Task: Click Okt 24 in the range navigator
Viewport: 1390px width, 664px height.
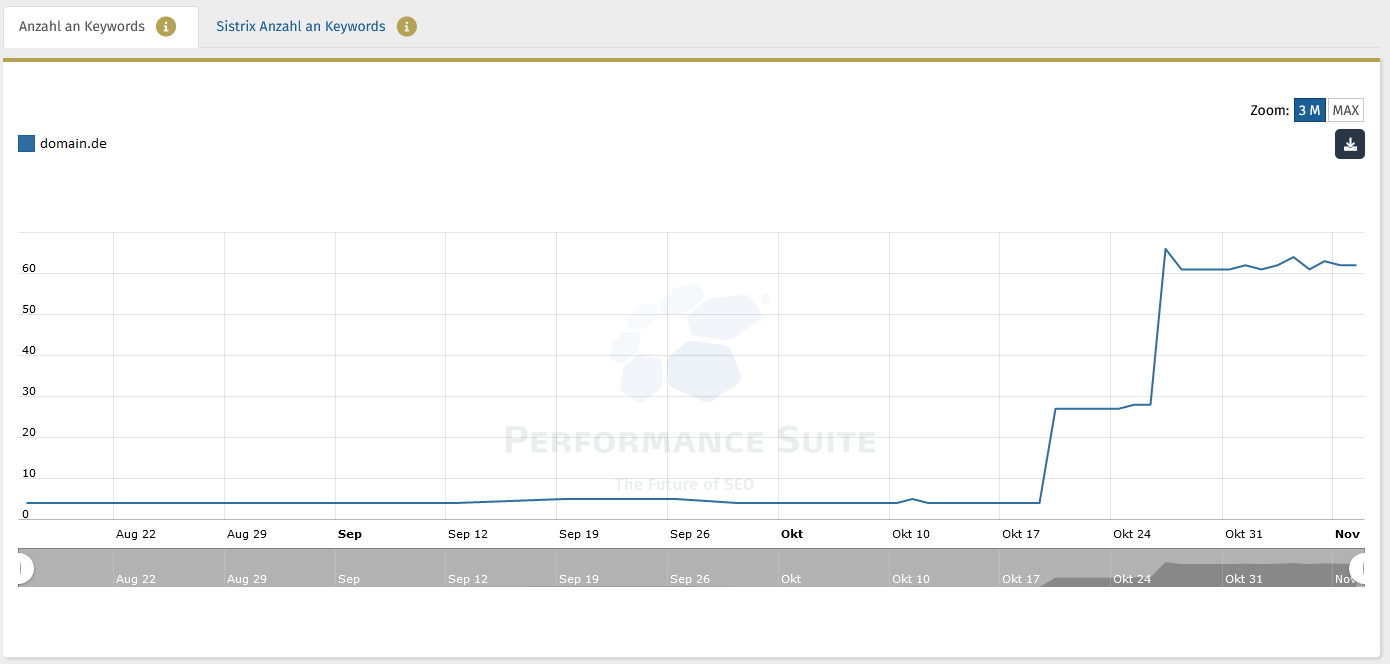Action: pyautogui.click(x=1132, y=579)
